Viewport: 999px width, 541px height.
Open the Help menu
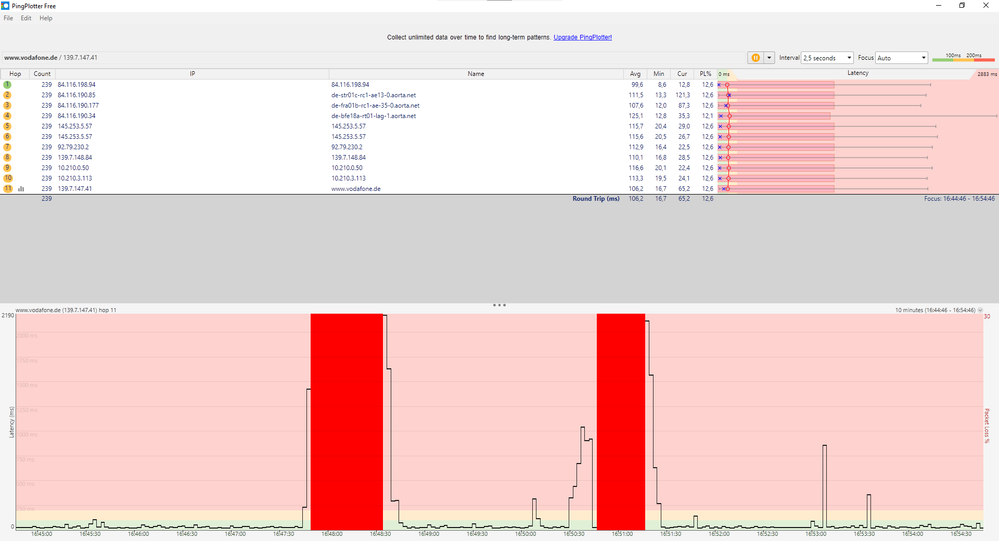point(46,18)
